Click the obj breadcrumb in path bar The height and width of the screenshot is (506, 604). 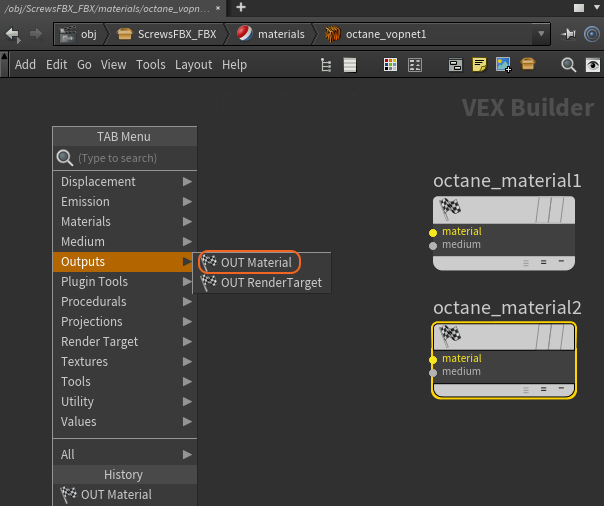point(79,34)
